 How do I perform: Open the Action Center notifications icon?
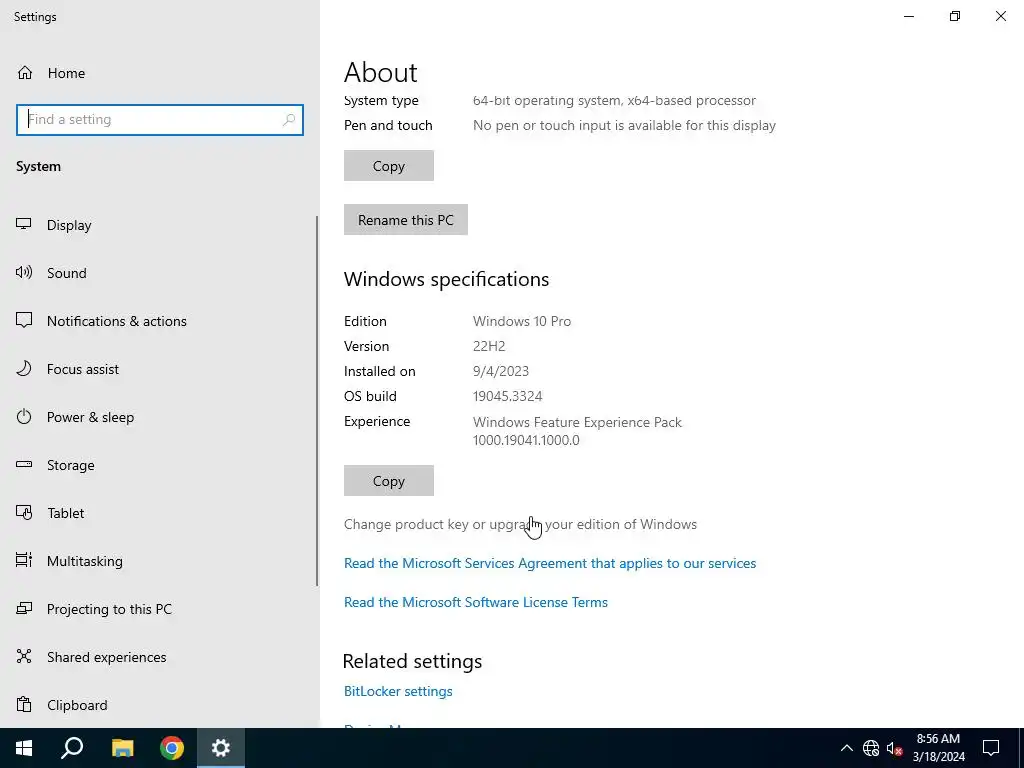pos(991,748)
